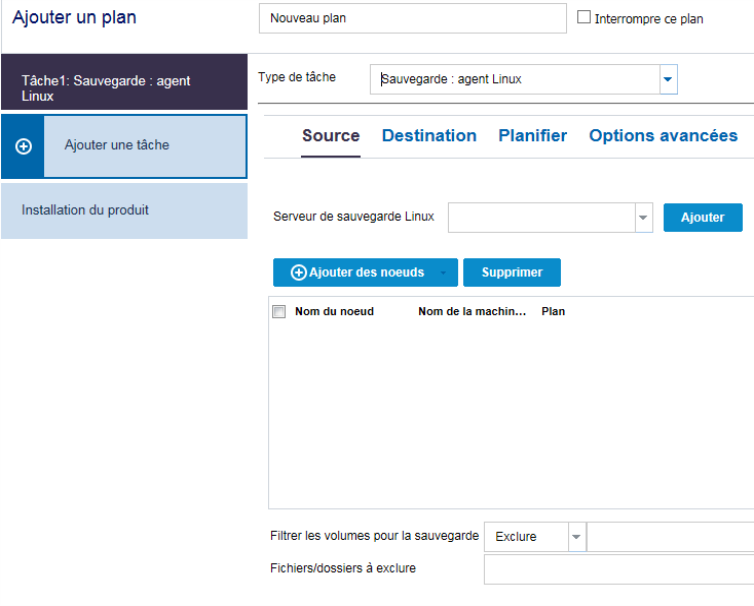Expand the Exclure filter dropdown

coord(577,537)
